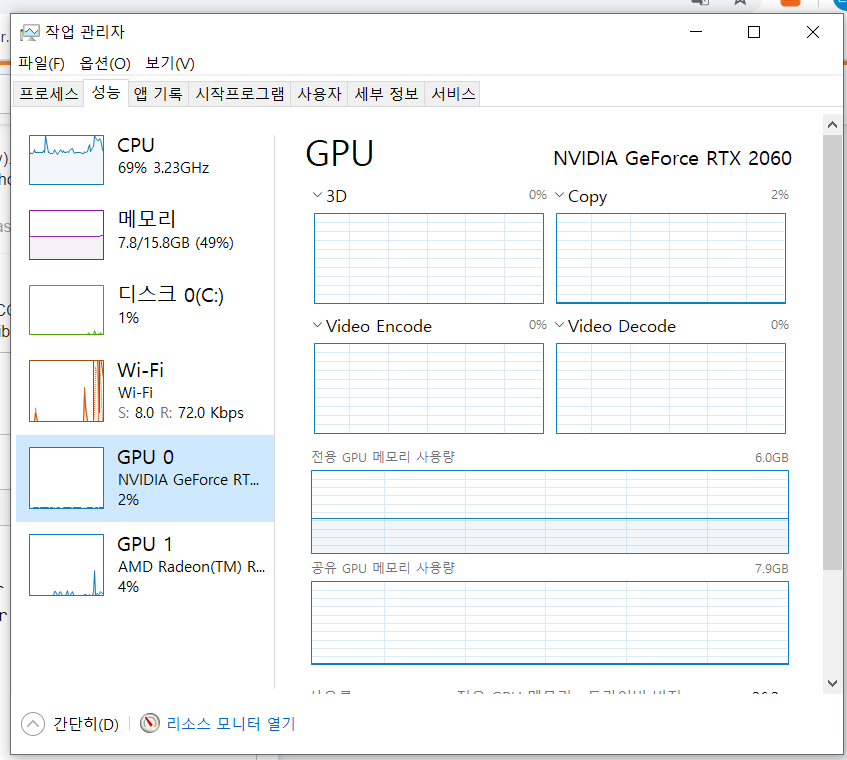Click the CPU label in the sidebar
Viewport: 847px width, 760px height.
coord(136,145)
